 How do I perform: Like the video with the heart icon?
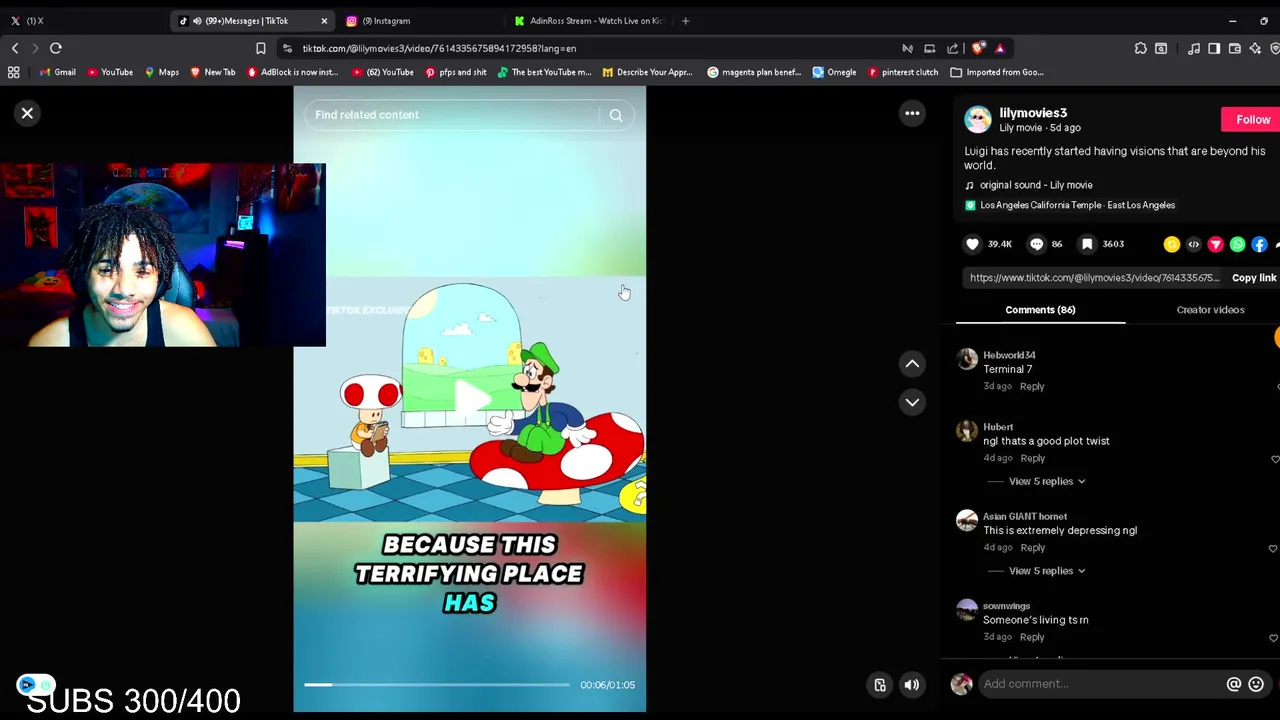972,244
